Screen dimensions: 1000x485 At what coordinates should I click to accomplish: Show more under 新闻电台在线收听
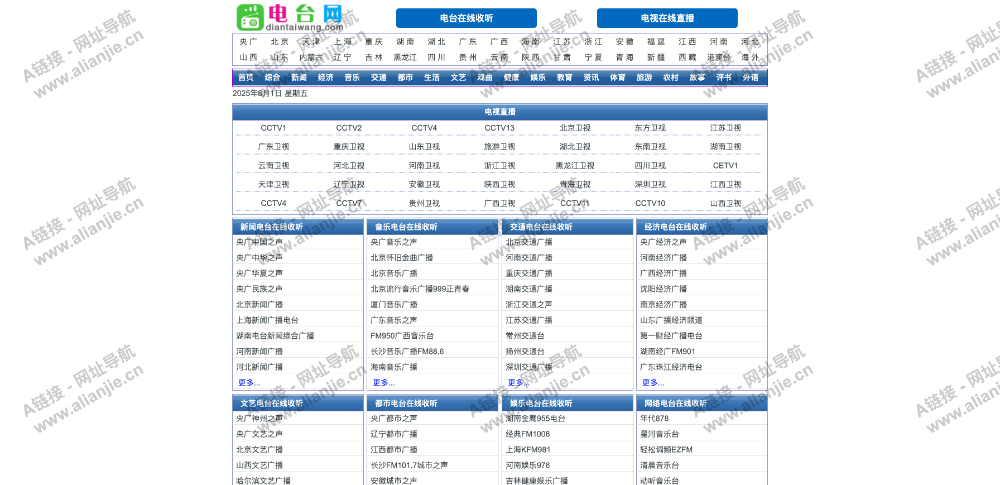coord(249,383)
